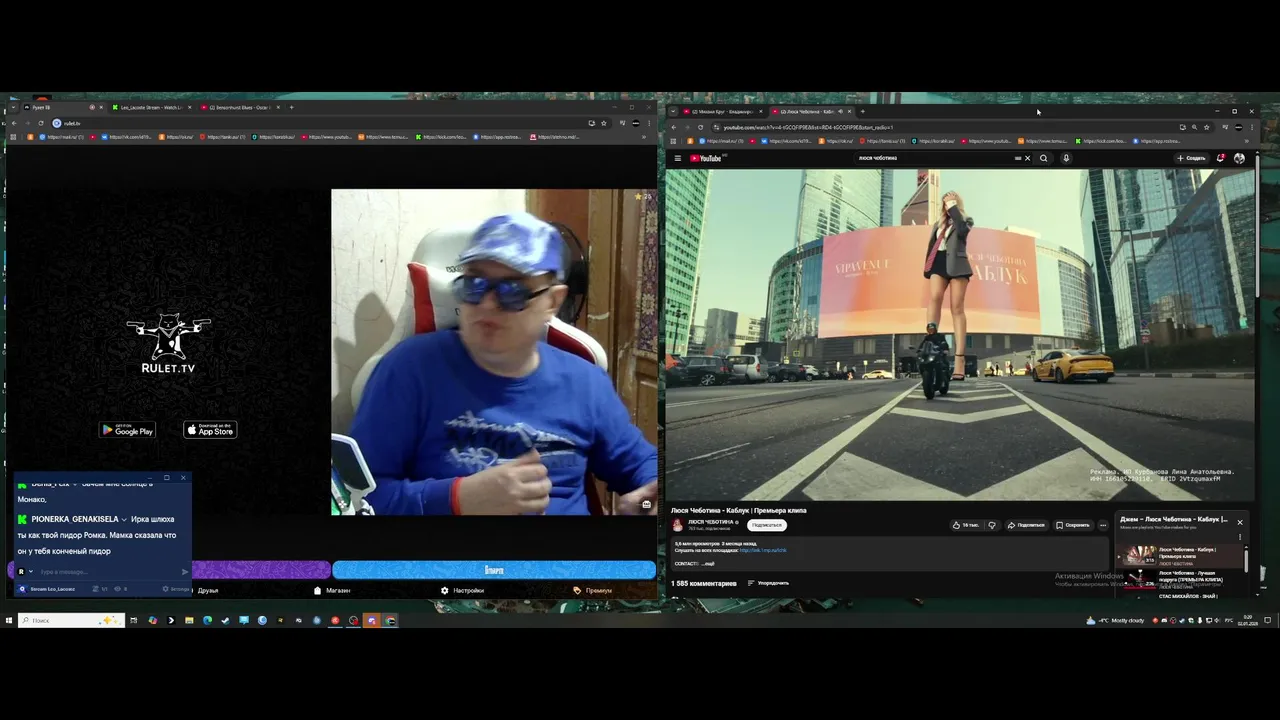Open the Премиум section
1280x720 pixels.
(x=593, y=590)
